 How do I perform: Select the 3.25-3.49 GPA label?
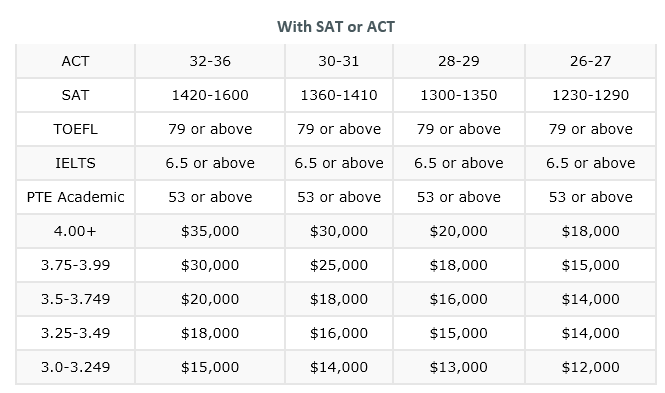click(75, 333)
